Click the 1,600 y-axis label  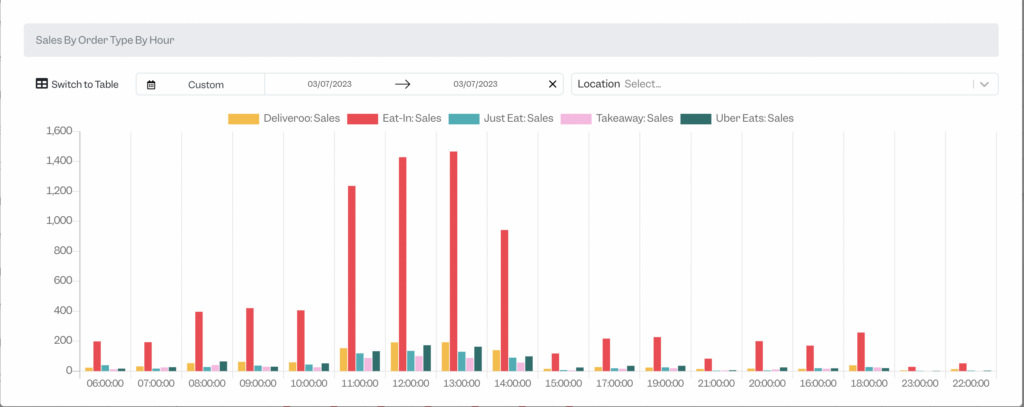(59, 131)
